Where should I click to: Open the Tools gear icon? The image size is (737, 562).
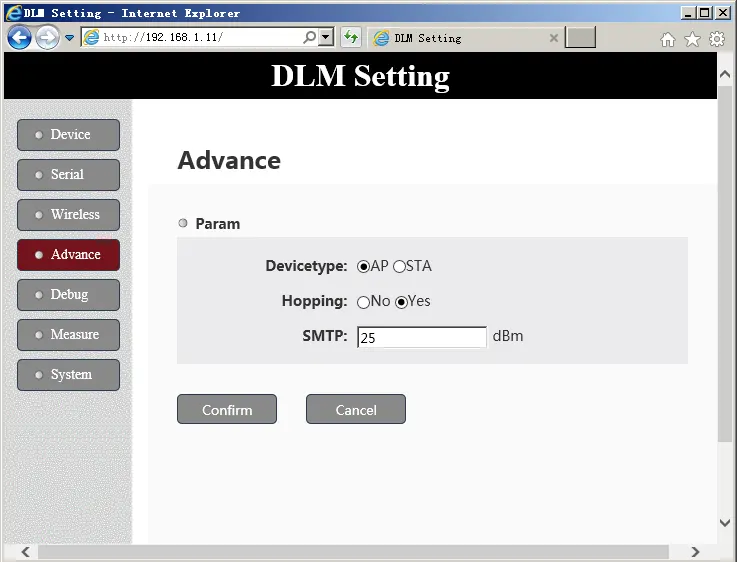pos(716,39)
